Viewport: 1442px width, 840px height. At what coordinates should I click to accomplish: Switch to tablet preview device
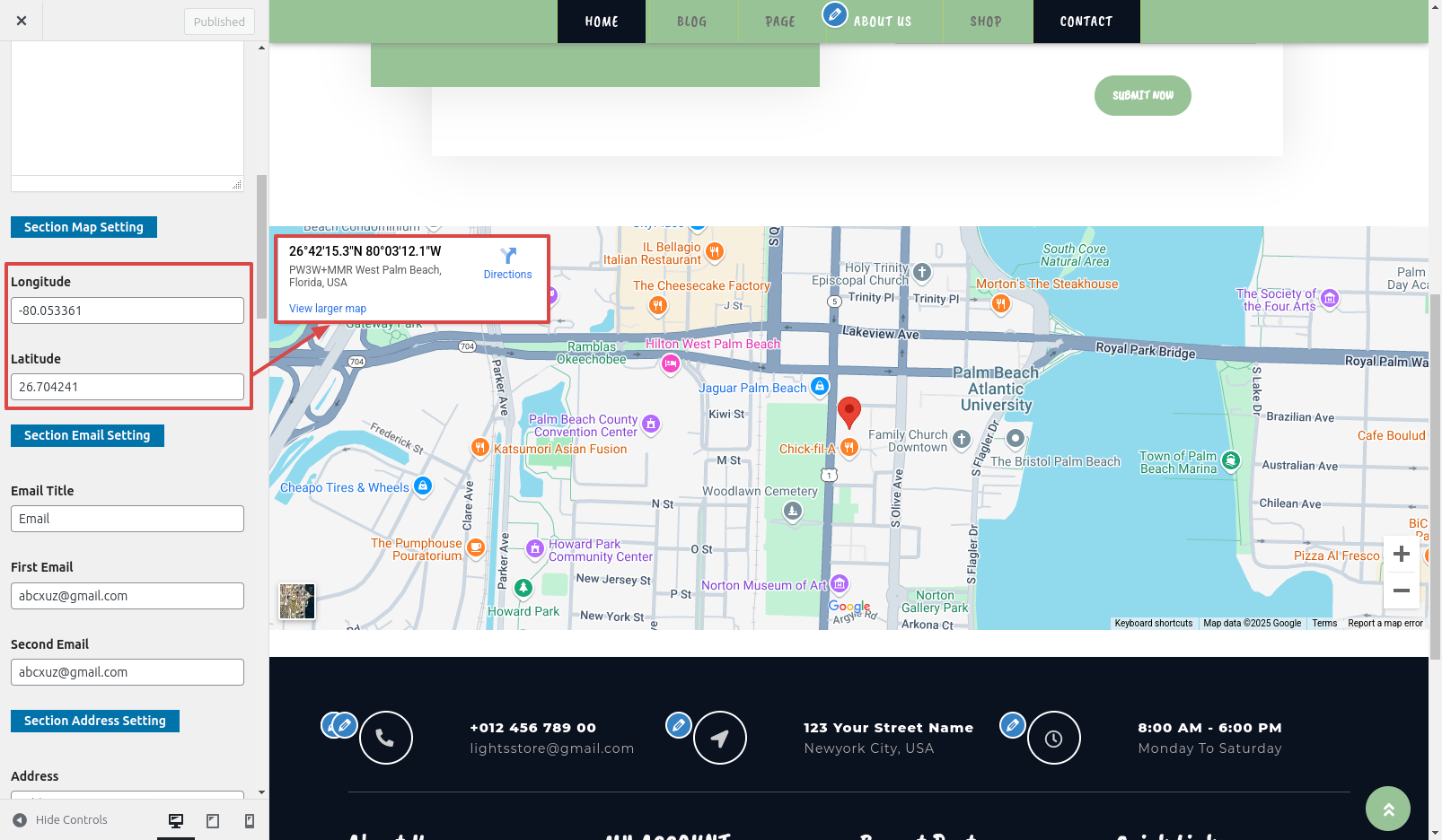pos(213,820)
